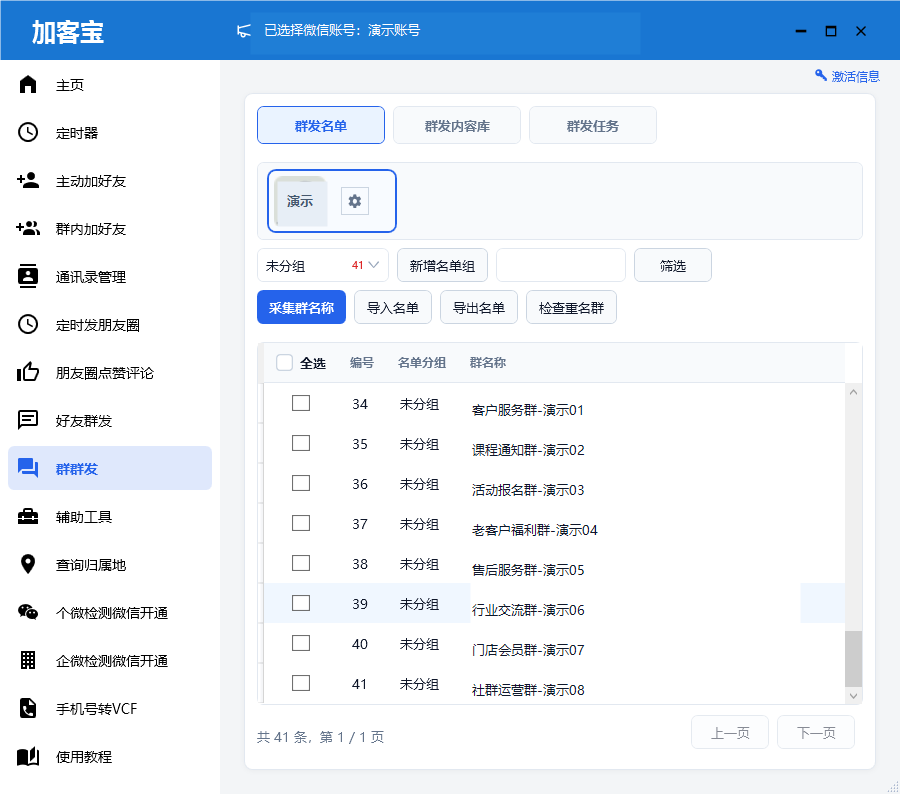This screenshot has width=900, height=794.
Task: Check the row 41 社群运营群-演示08 checkbox
Action: click(301, 683)
